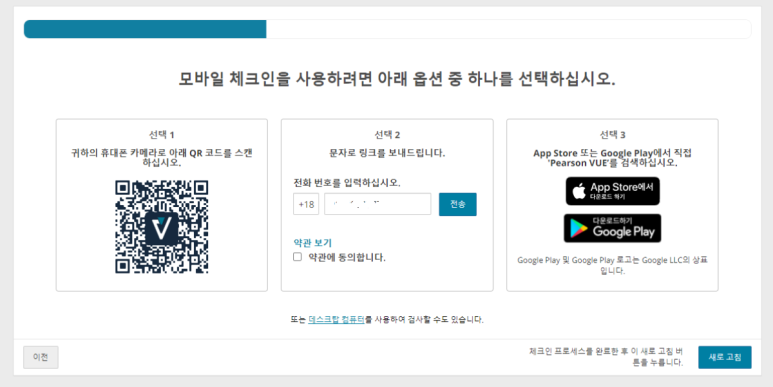Select the 선택 2 heading text
This screenshot has height=387, width=773.
[x=387, y=135]
